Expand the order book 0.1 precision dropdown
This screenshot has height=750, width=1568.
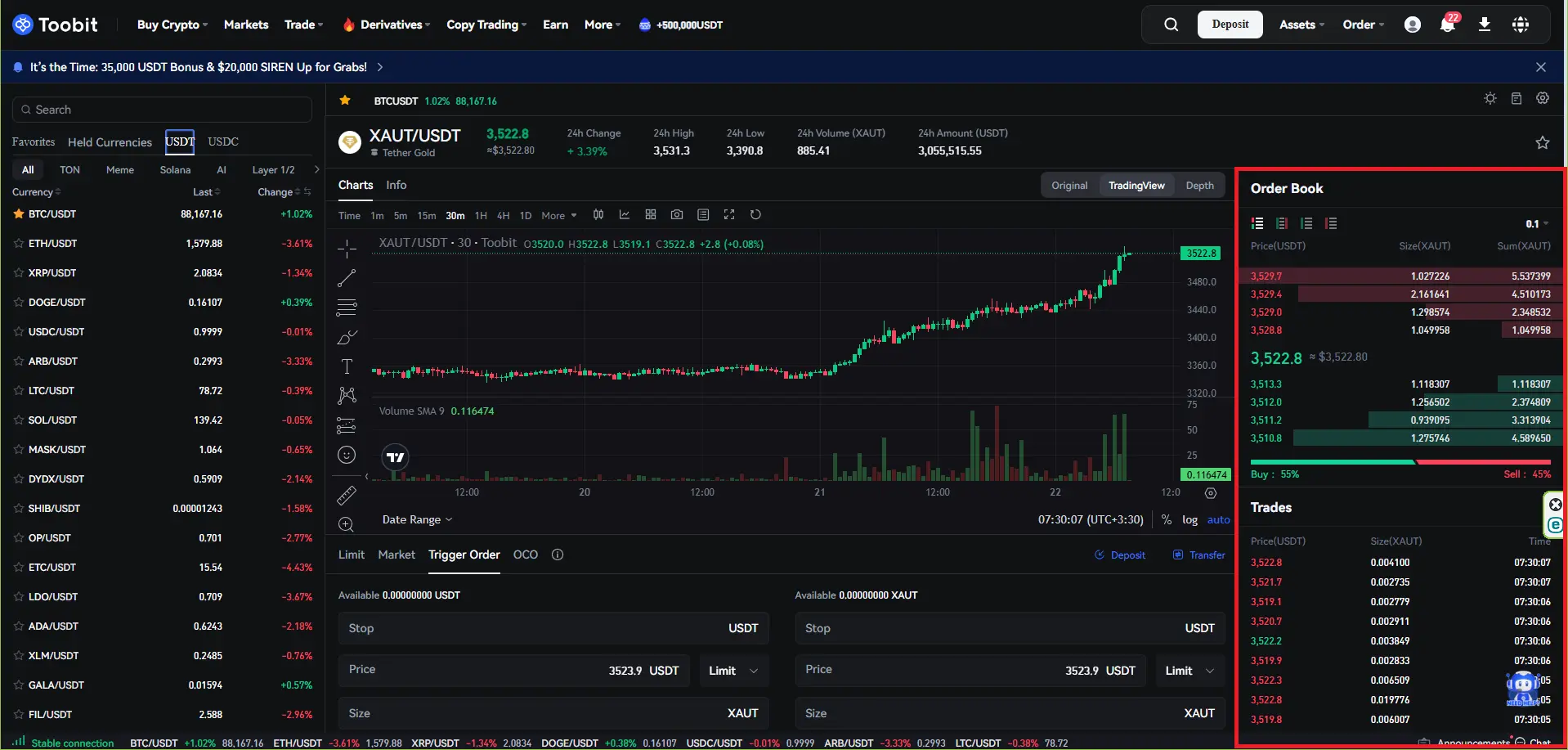click(1537, 223)
